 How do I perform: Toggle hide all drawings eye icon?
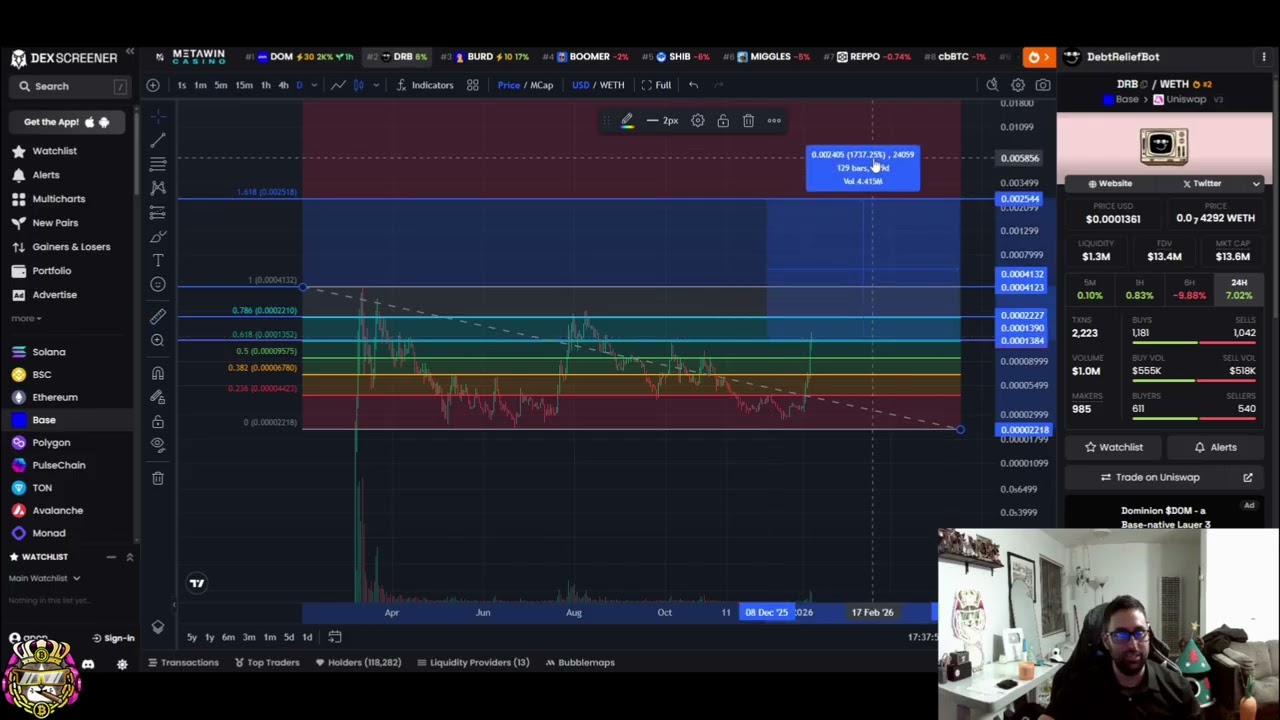click(x=158, y=445)
